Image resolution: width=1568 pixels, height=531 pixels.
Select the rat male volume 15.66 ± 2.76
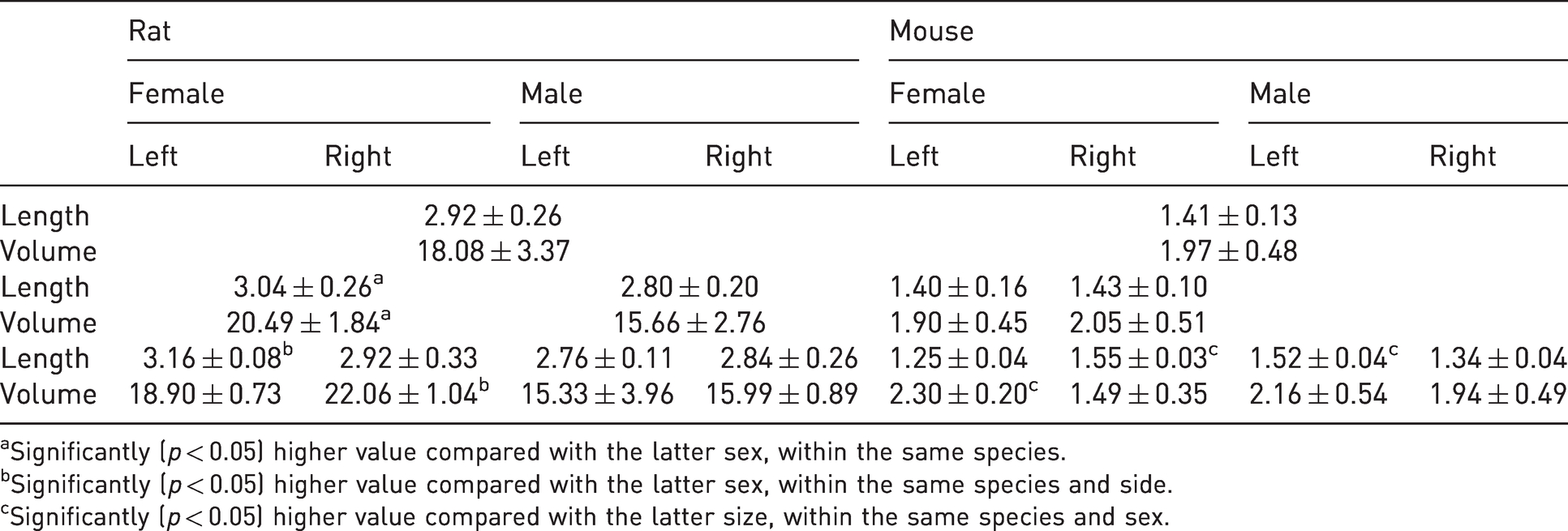(689, 323)
